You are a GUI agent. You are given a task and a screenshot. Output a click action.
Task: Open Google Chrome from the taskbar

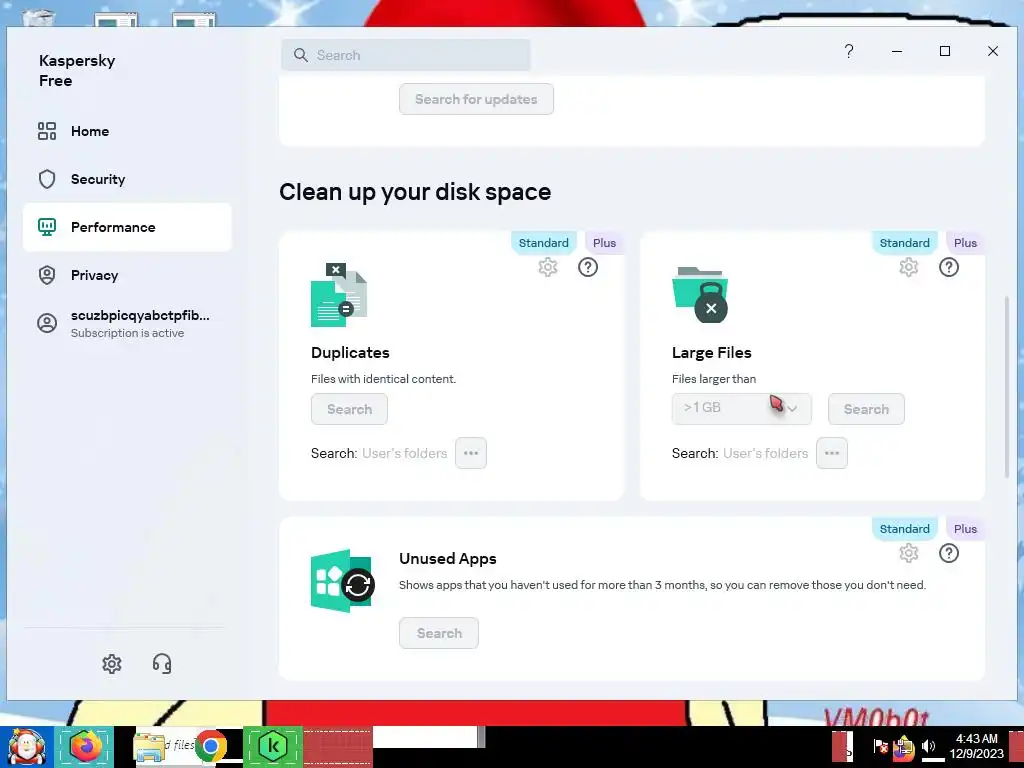tap(210, 746)
